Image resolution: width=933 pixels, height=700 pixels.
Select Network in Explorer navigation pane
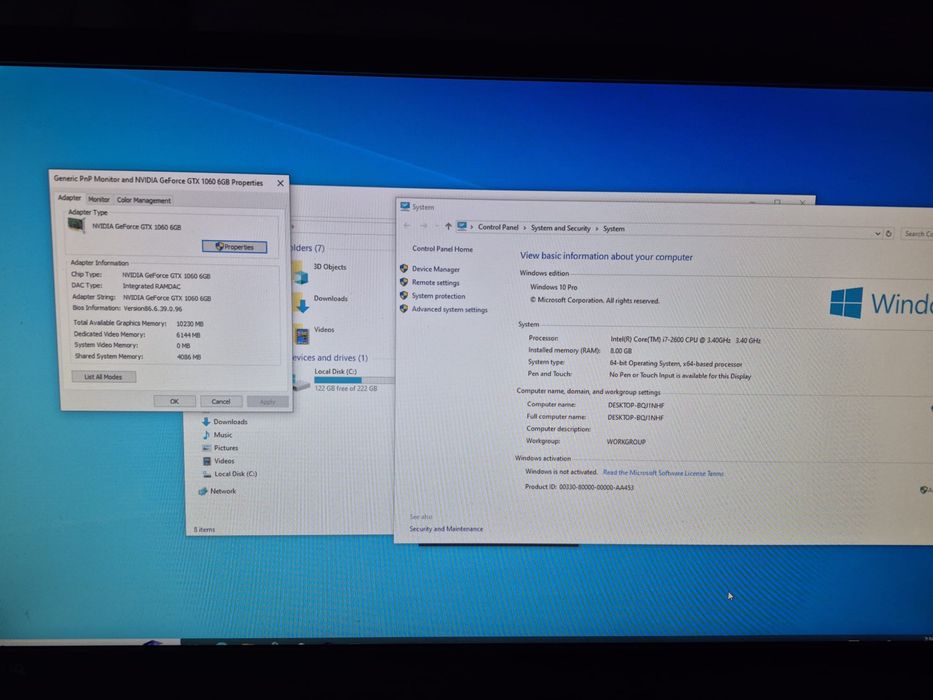[223, 491]
